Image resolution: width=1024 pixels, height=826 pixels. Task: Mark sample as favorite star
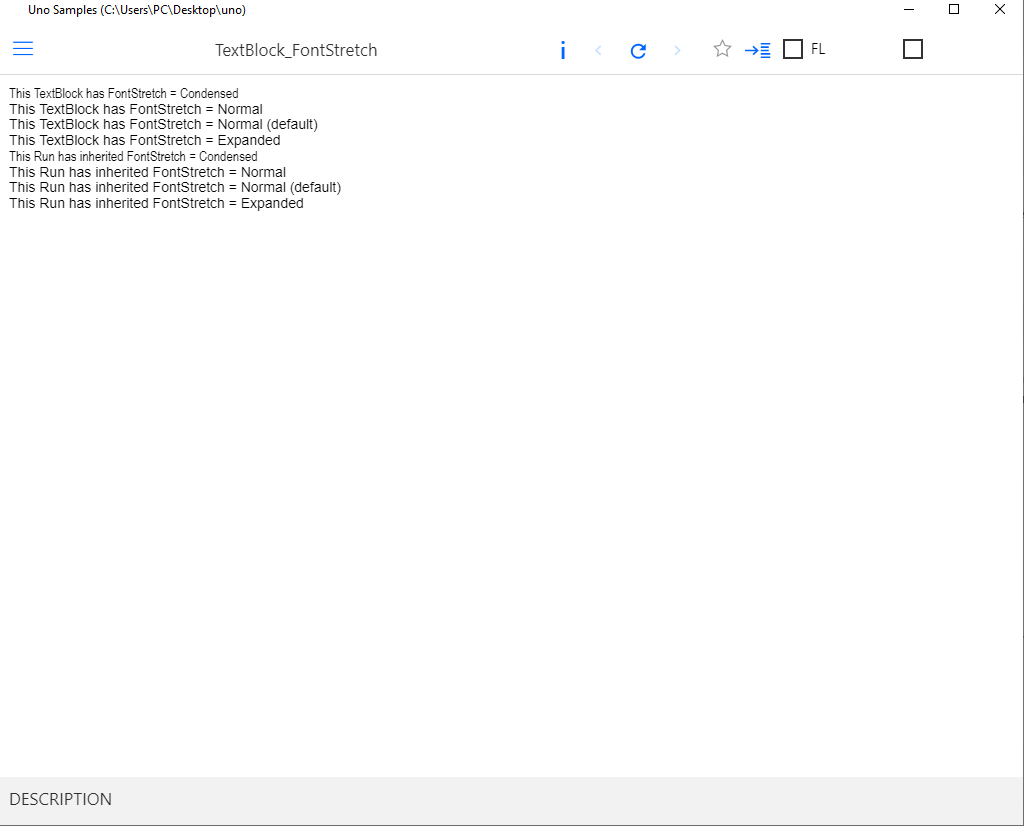[722, 49]
